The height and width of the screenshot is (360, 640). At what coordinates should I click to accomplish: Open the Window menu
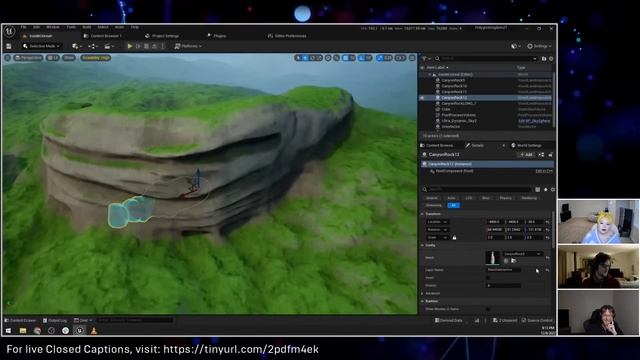tap(53, 27)
